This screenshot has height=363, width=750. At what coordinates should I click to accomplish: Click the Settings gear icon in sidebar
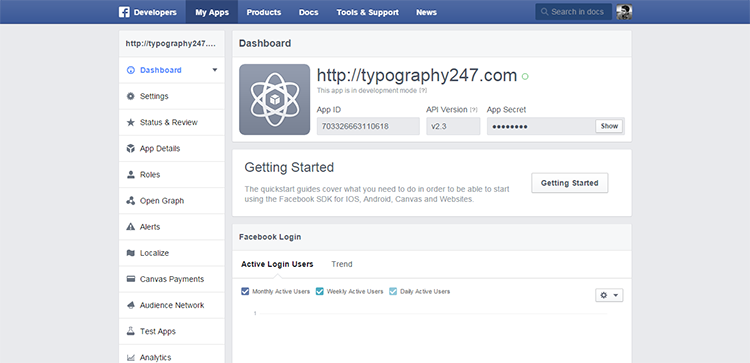(x=131, y=96)
